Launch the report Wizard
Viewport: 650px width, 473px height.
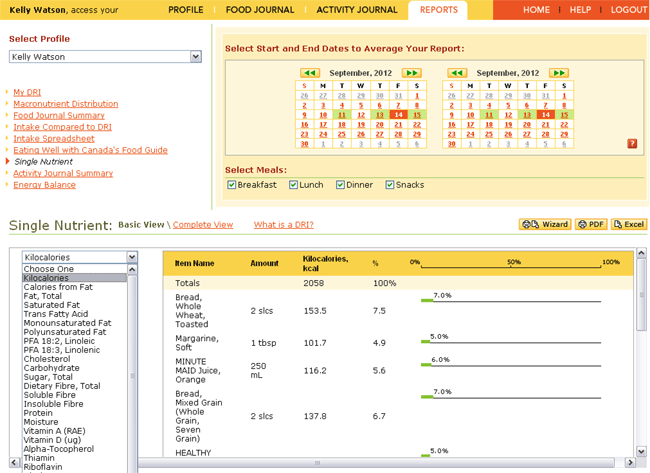pyautogui.click(x=545, y=224)
